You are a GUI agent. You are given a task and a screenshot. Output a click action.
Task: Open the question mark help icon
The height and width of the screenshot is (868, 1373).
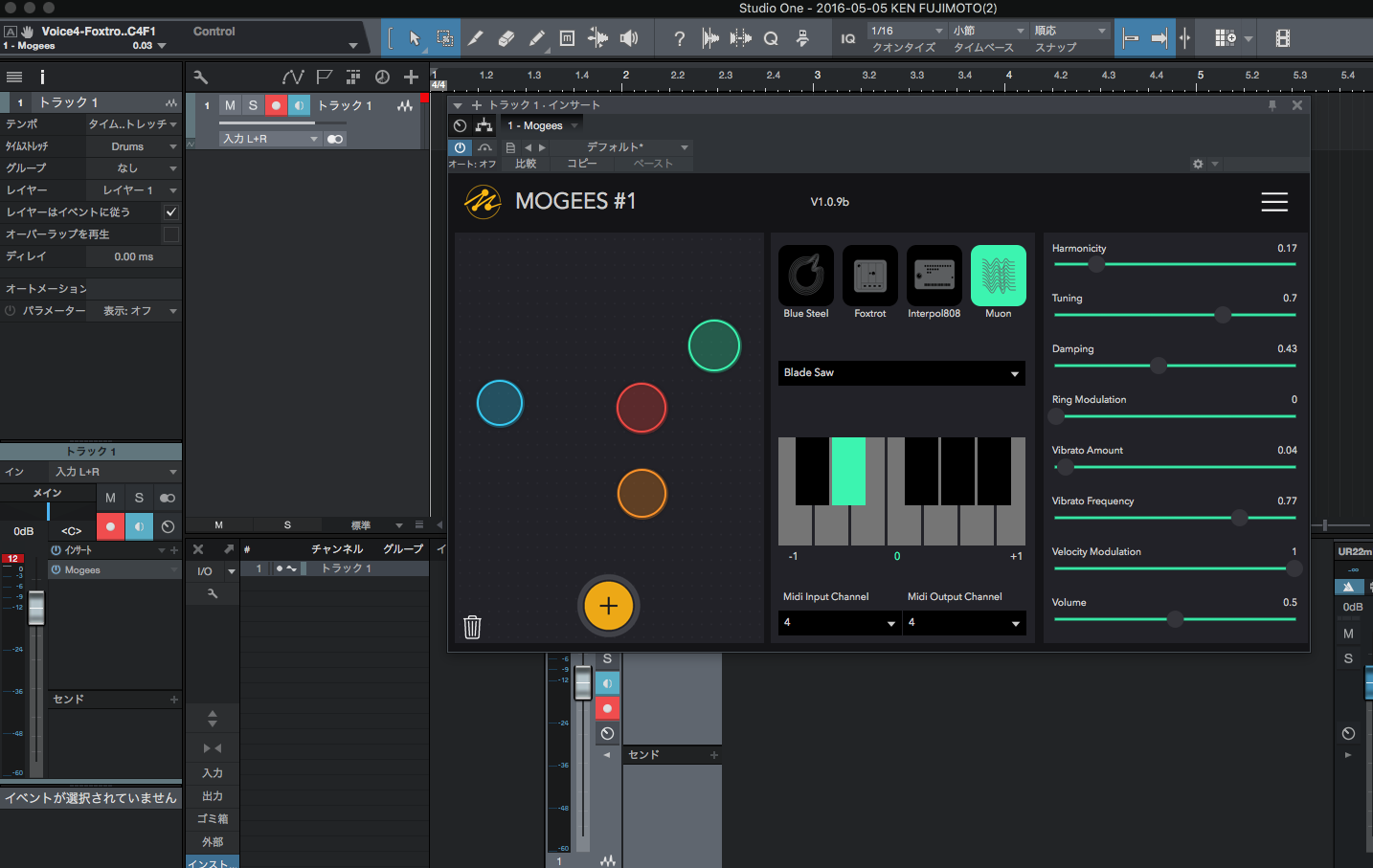click(679, 38)
